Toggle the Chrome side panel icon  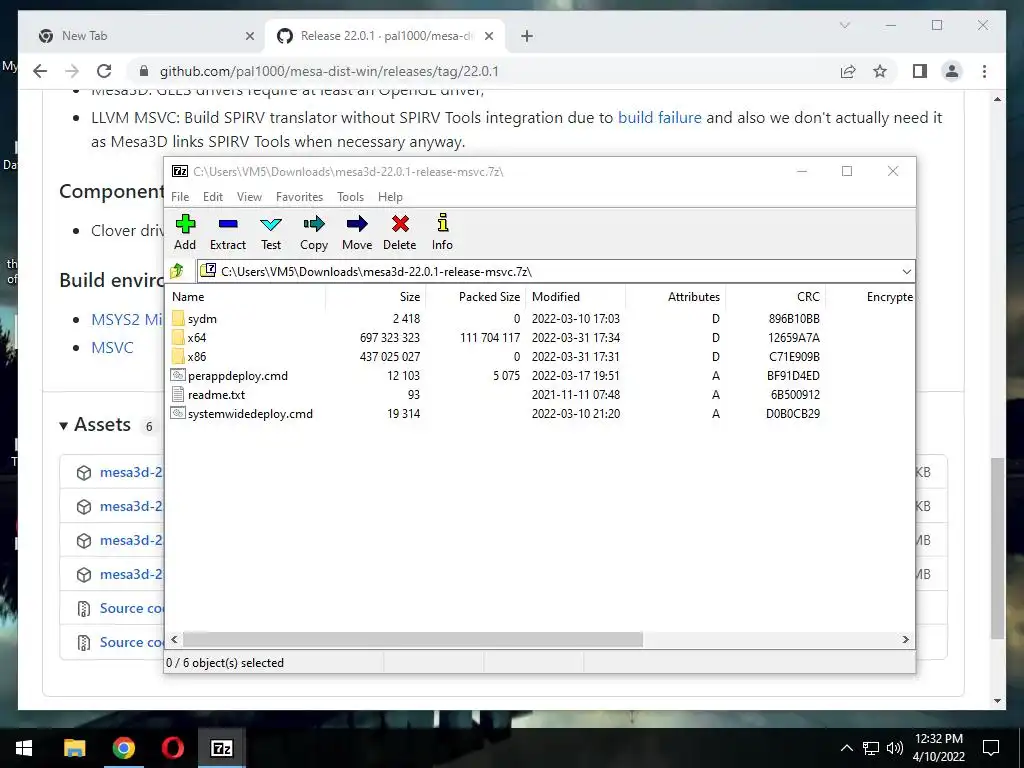(920, 71)
